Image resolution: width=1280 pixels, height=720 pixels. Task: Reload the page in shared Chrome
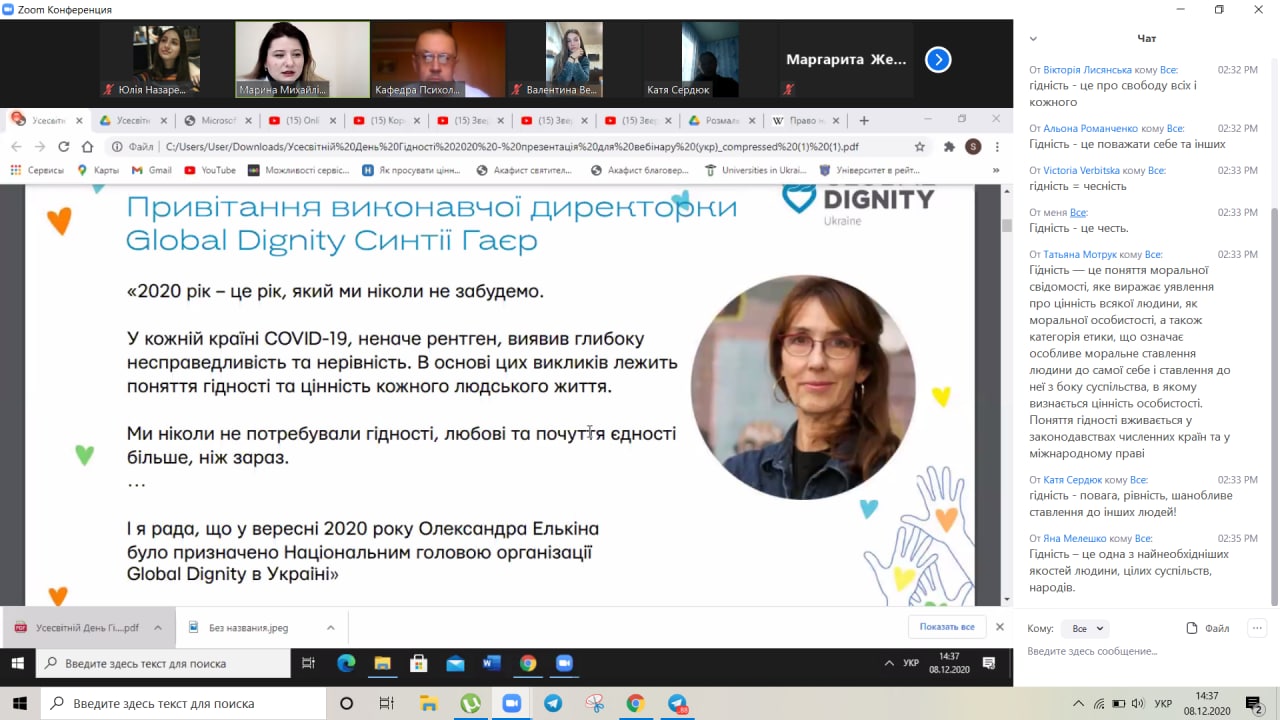point(64,146)
